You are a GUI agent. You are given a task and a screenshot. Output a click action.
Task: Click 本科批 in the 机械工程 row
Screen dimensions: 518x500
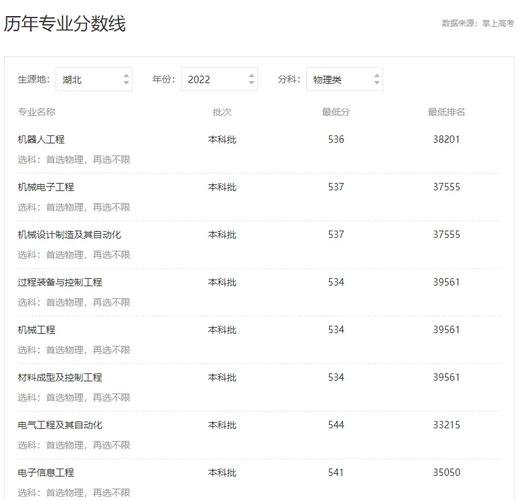coord(222,330)
